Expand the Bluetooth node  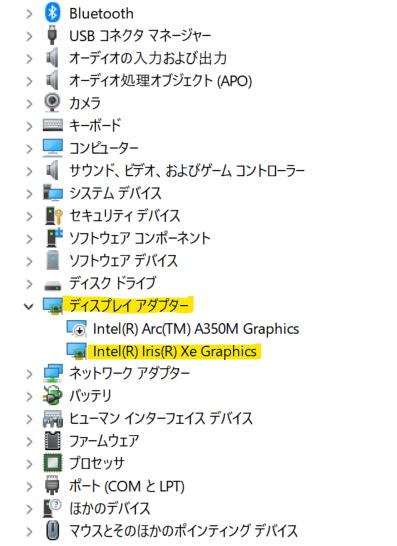pos(29,14)
